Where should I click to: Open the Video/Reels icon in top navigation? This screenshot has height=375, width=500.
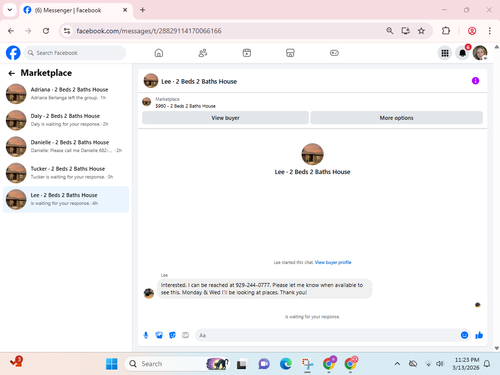(247, 53)
